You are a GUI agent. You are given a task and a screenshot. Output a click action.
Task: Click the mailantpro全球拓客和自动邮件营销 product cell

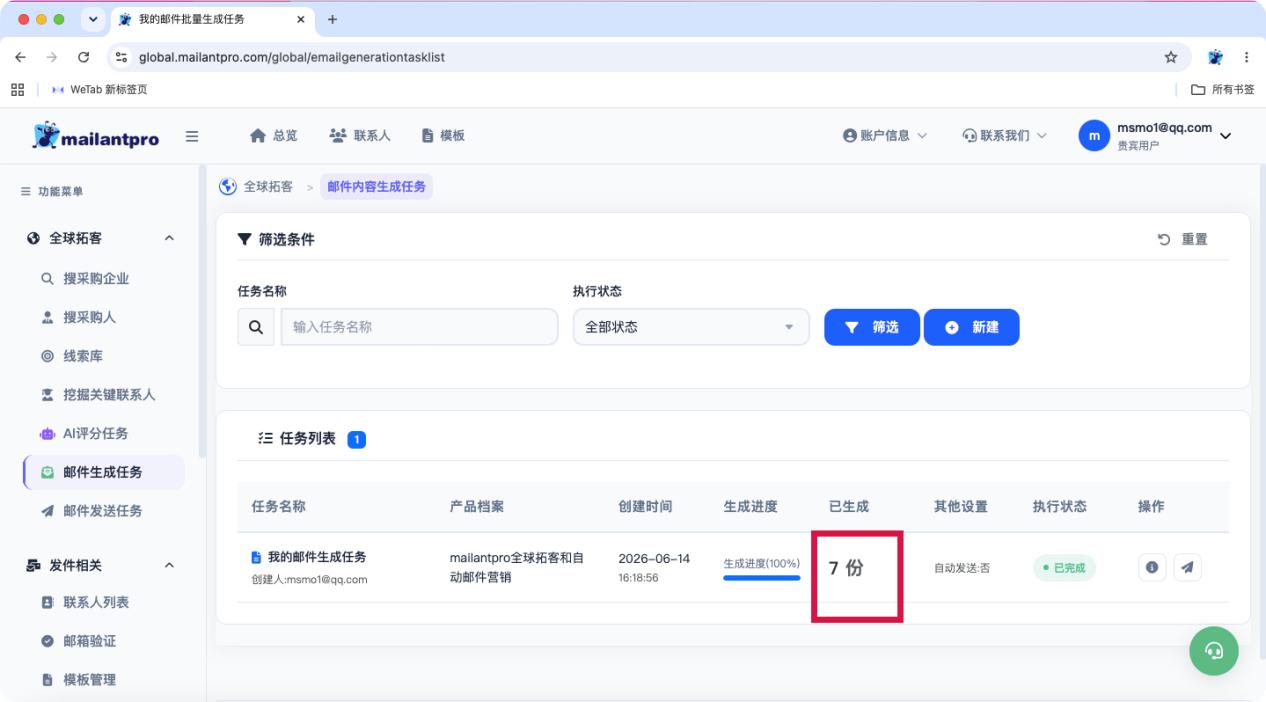coord(517,567)
